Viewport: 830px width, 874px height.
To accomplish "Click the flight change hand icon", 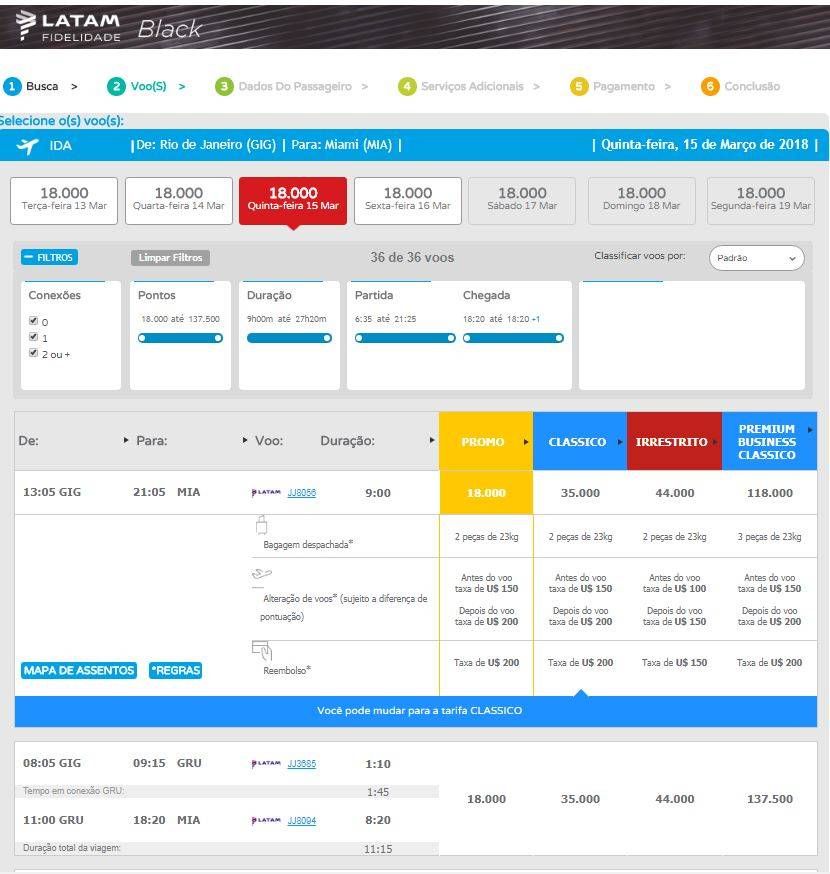I will 261,574.
